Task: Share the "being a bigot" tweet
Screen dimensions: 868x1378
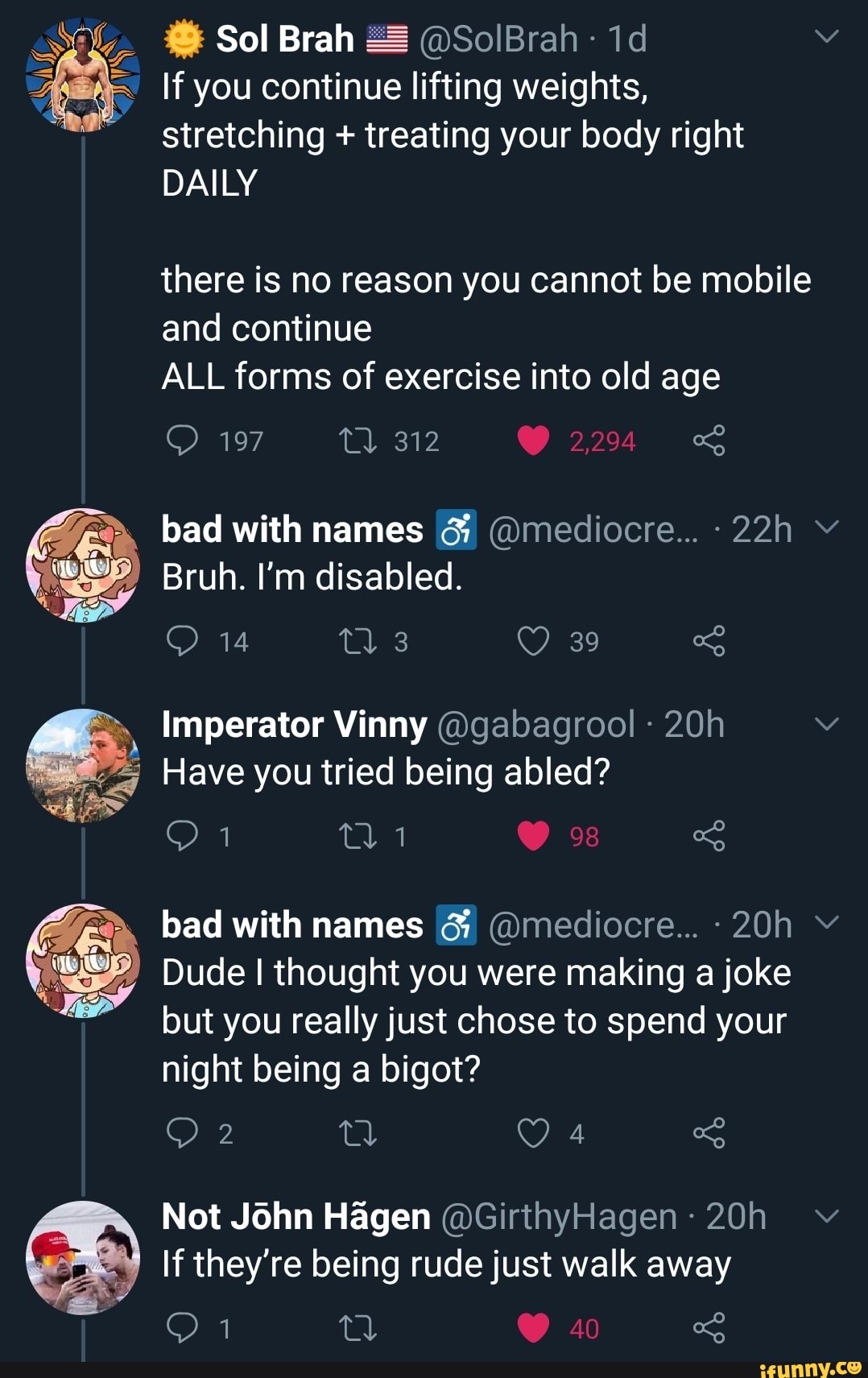Action: click(x=709, y=1133)
